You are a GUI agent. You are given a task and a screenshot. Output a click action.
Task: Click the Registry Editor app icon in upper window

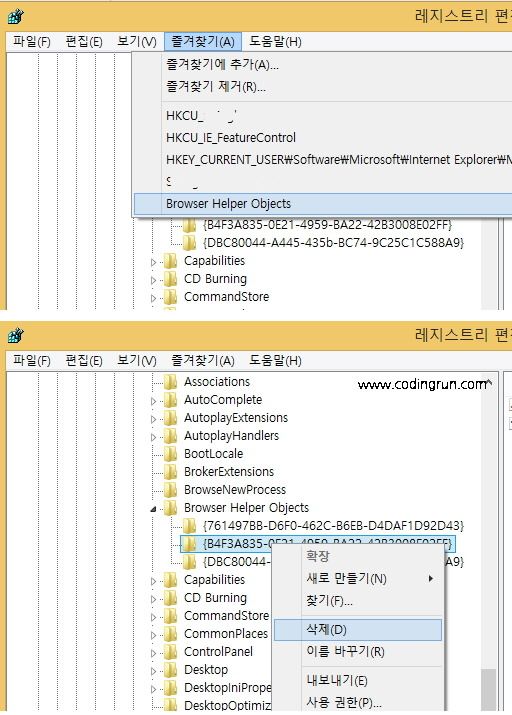click(16, 17)
